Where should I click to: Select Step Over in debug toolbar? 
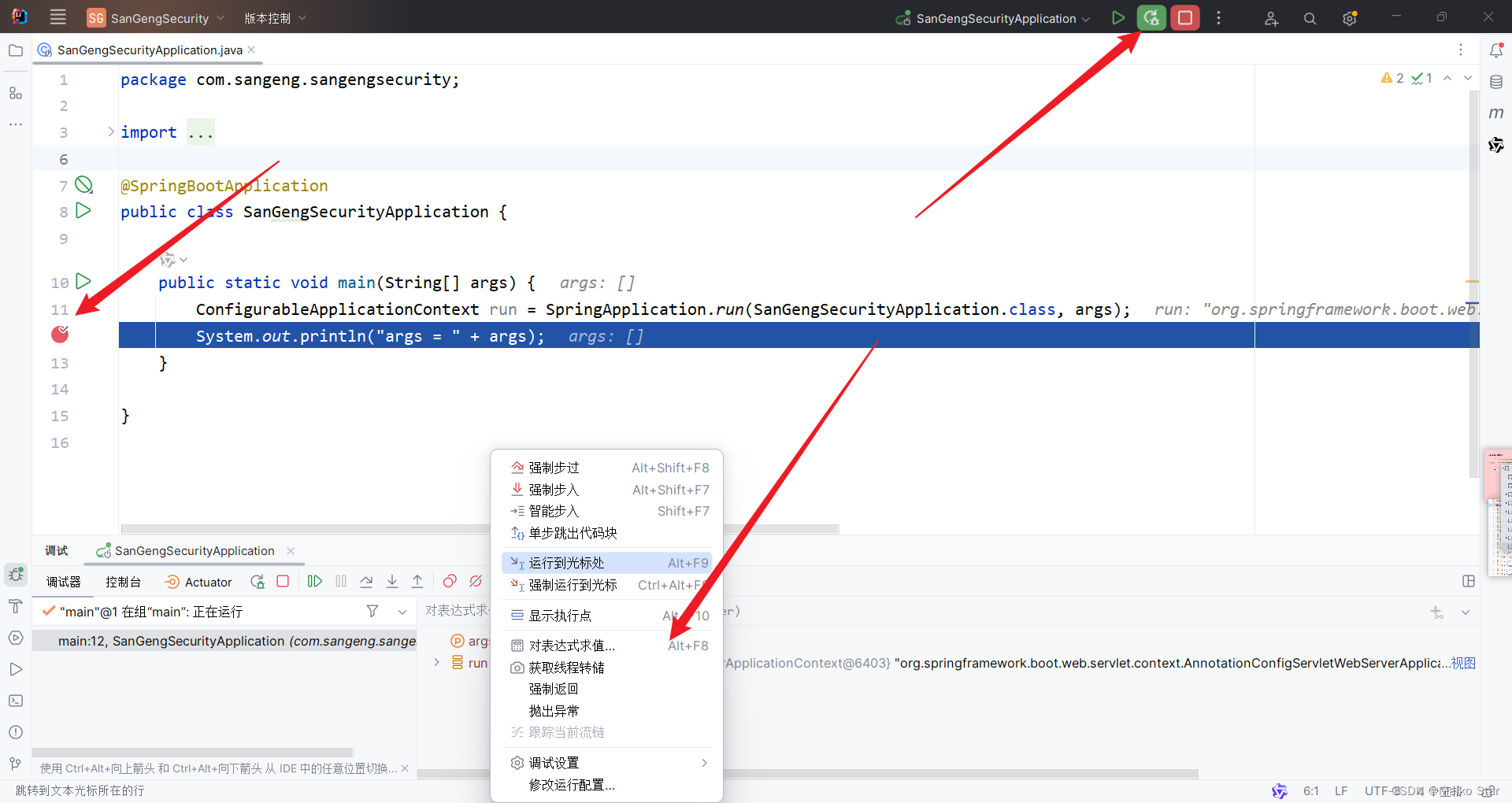366,581
